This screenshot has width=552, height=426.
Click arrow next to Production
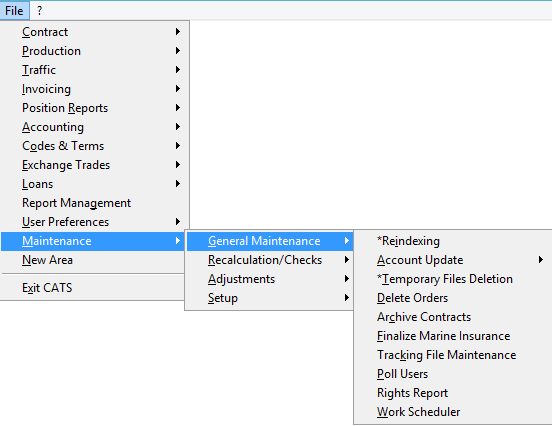point(178,51)
